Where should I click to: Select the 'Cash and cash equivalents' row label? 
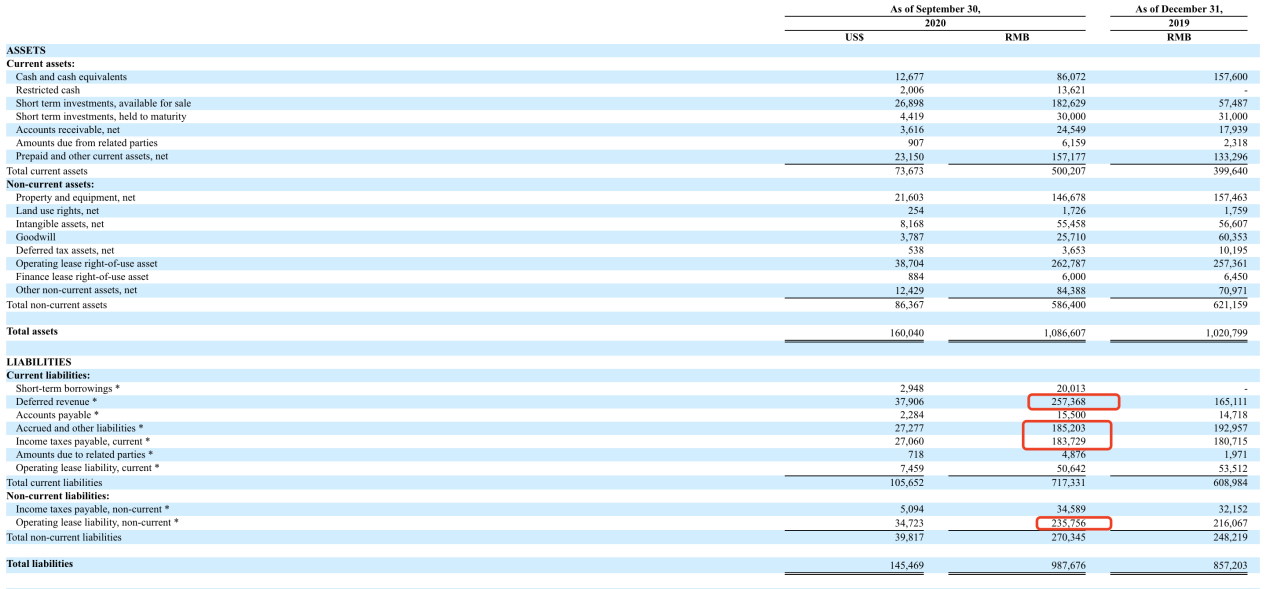tap(71, 77)
